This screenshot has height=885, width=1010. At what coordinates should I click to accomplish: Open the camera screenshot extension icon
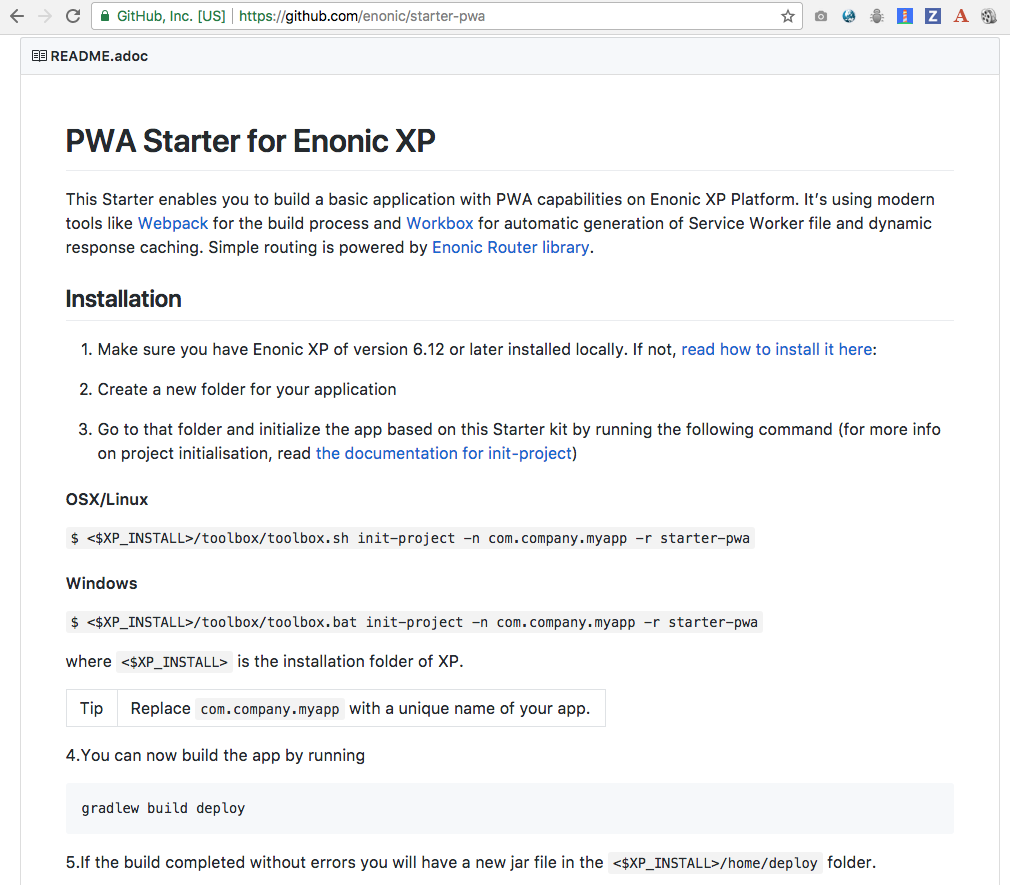tap(821, 16)
